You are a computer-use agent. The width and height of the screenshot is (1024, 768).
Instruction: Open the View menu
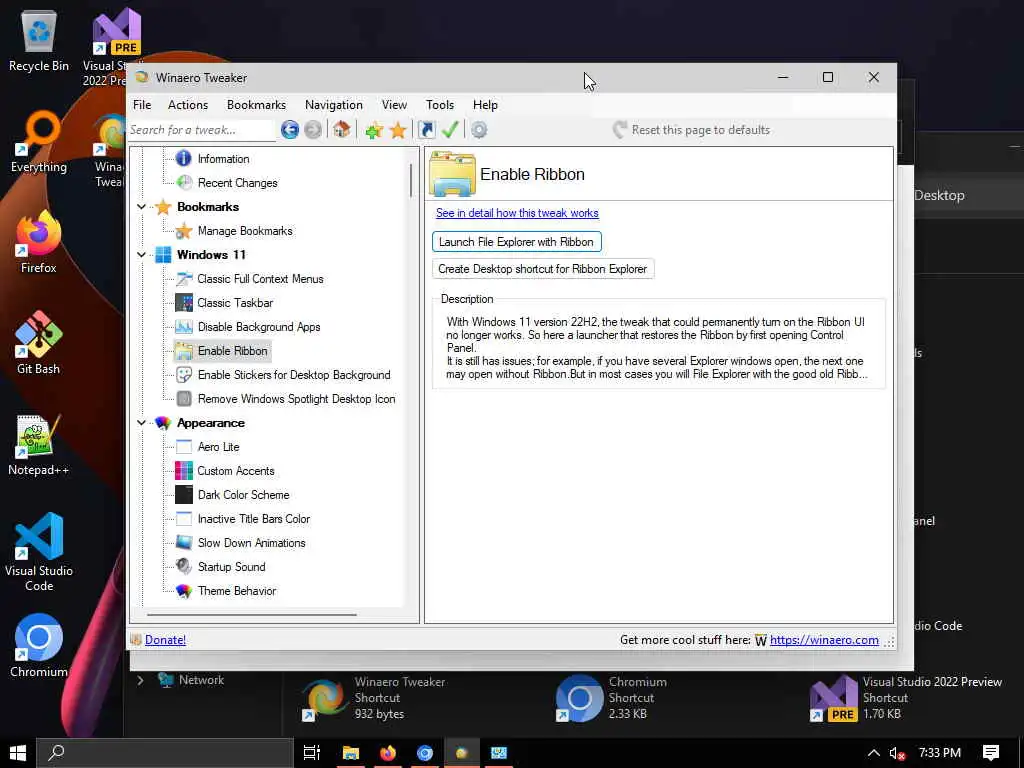click(394, 104)
